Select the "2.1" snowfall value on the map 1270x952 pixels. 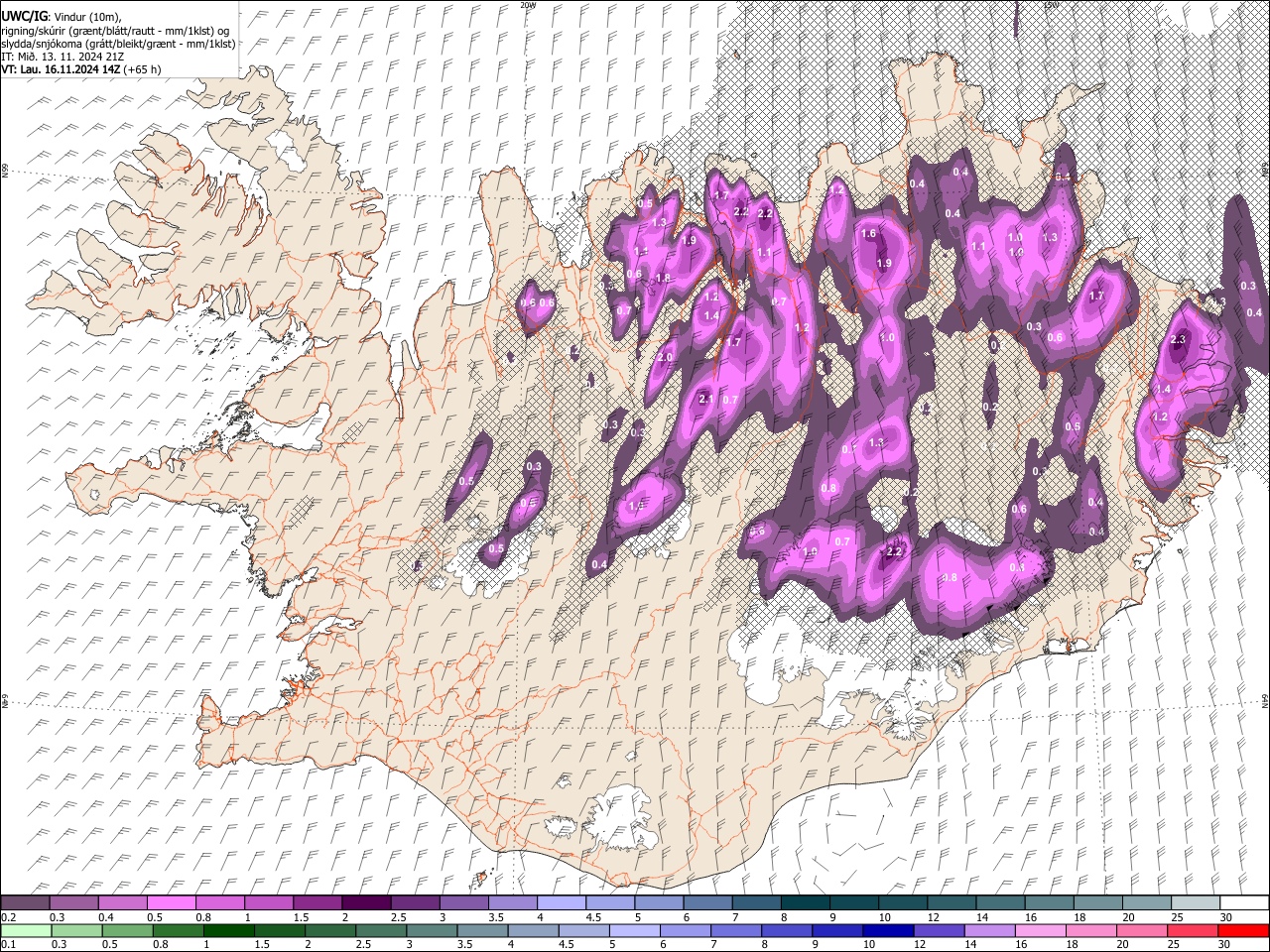point(706,399)
